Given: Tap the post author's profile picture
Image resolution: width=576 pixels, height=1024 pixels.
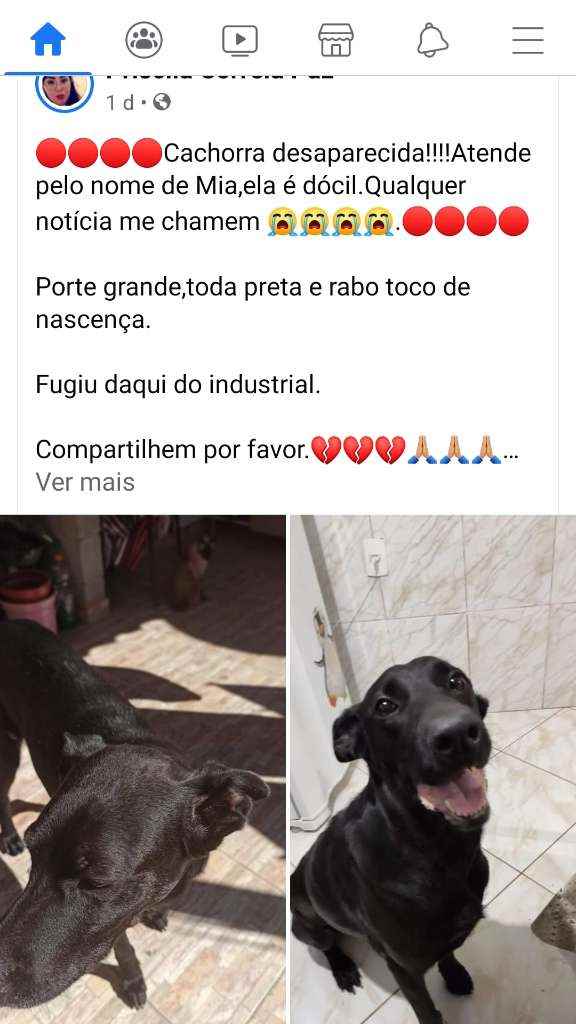Looking at the screenshot, I should (65, 89).
